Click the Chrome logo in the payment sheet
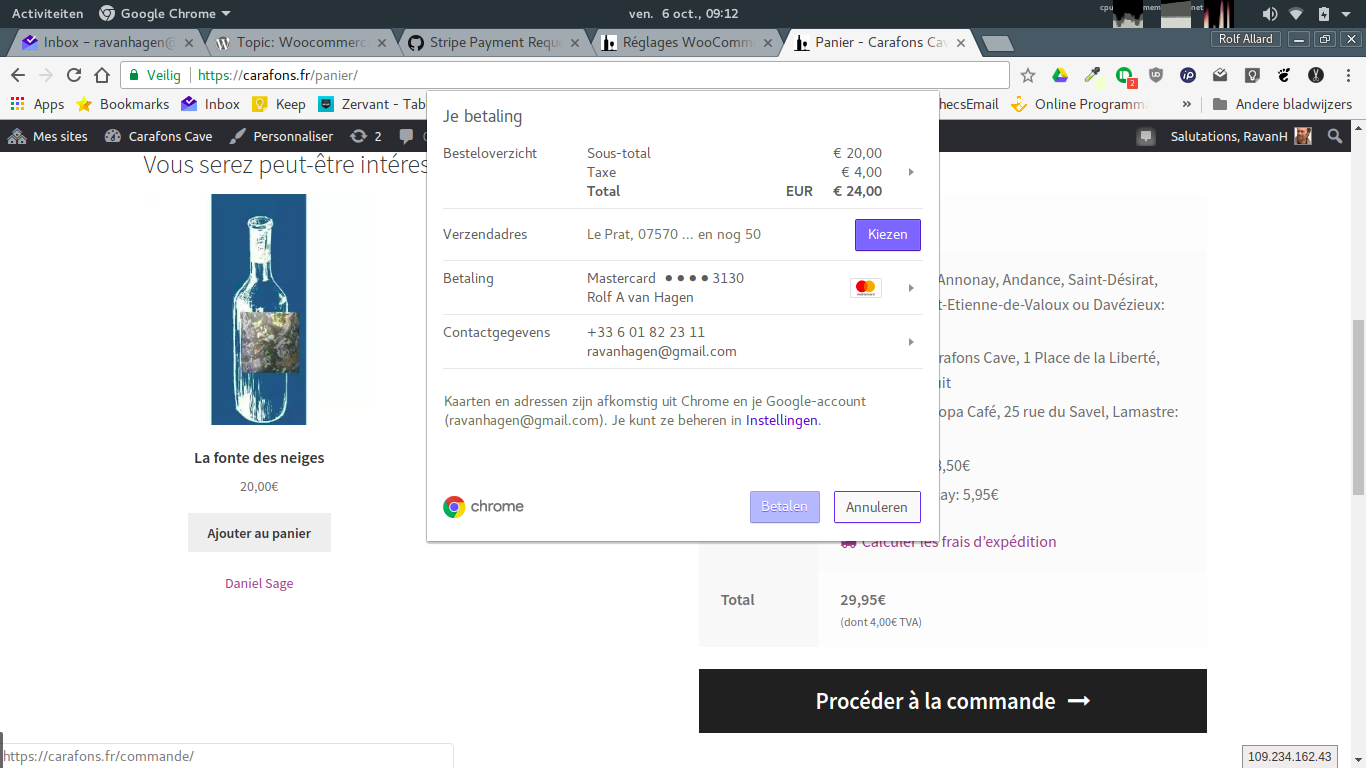Viewport: 1366px width, 768px height. [455, 507]
